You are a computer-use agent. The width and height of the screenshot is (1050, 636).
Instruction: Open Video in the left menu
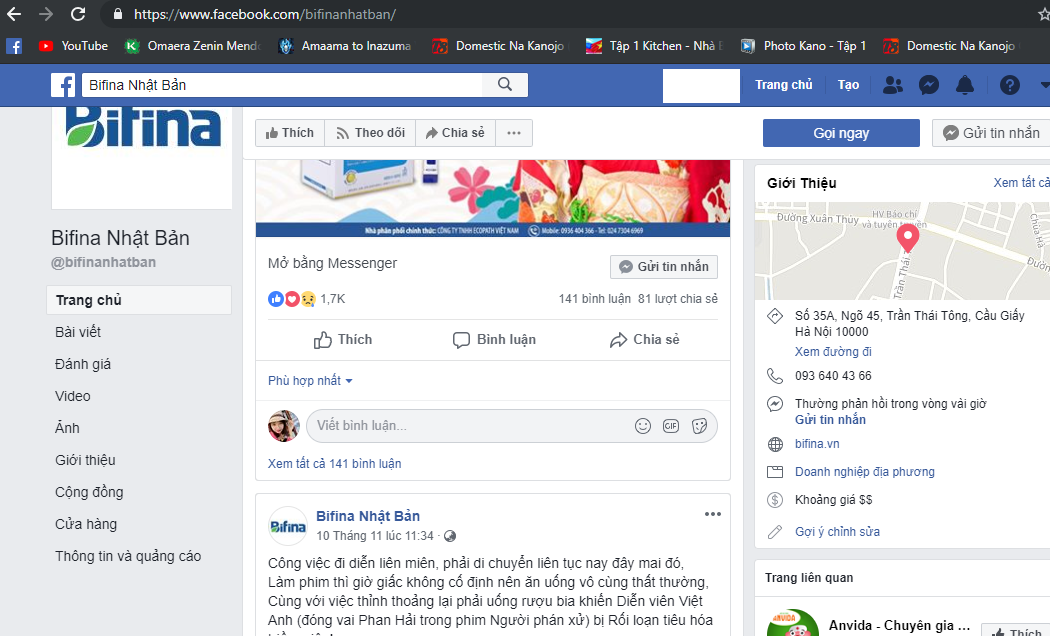(x=72, y=396)
